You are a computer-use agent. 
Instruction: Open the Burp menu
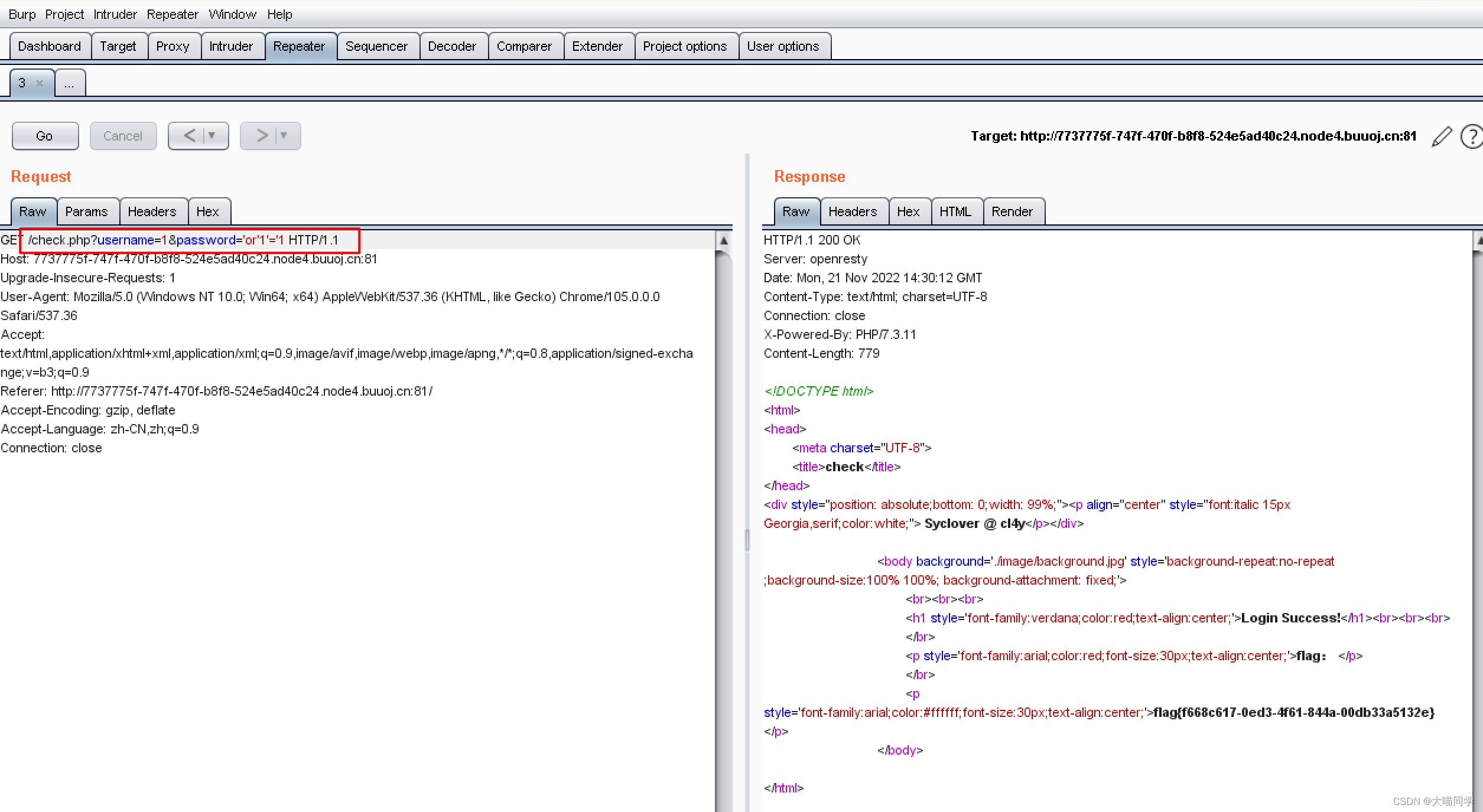[22, 14]
